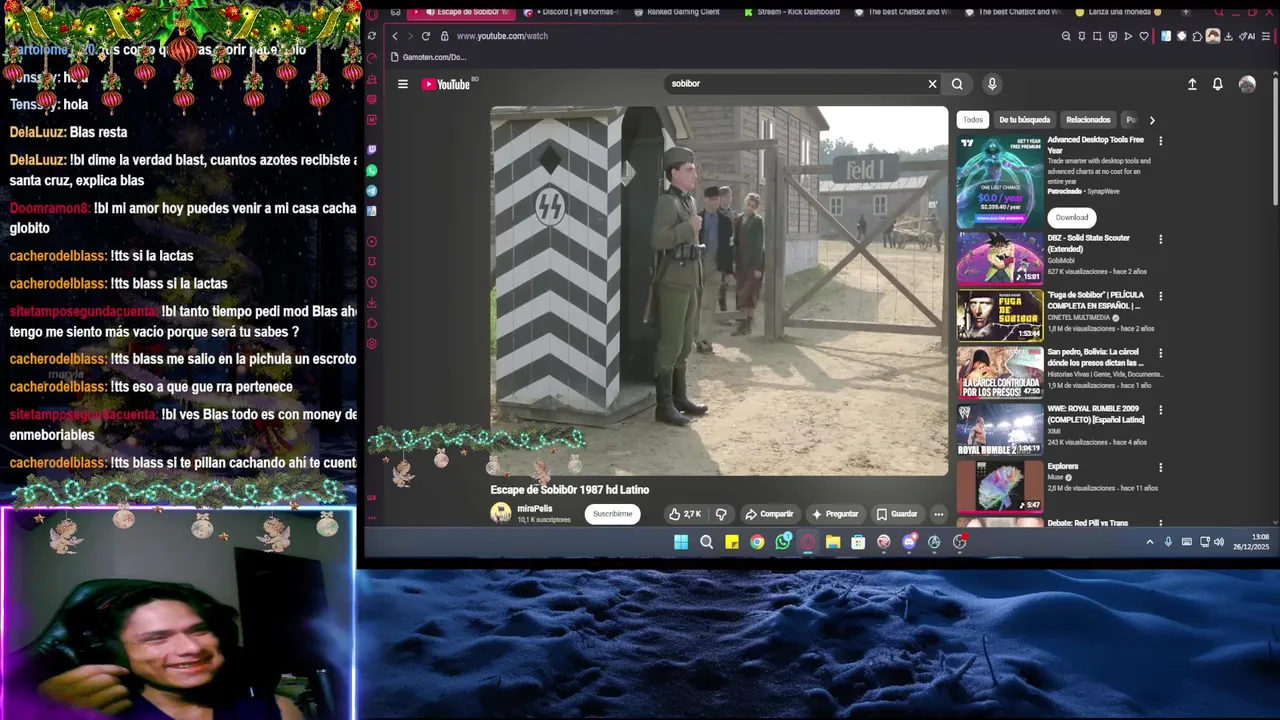The image size is (1280, 720).
Task: Switch to Lanza una moneda tab
Action: (1118, 12)
